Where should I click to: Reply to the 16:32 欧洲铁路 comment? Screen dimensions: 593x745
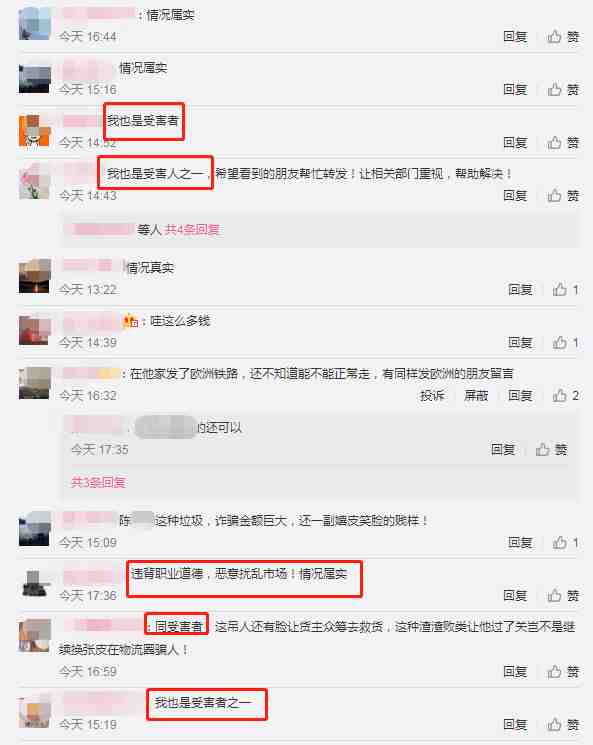pyautogui.click(x=520, y=395)
